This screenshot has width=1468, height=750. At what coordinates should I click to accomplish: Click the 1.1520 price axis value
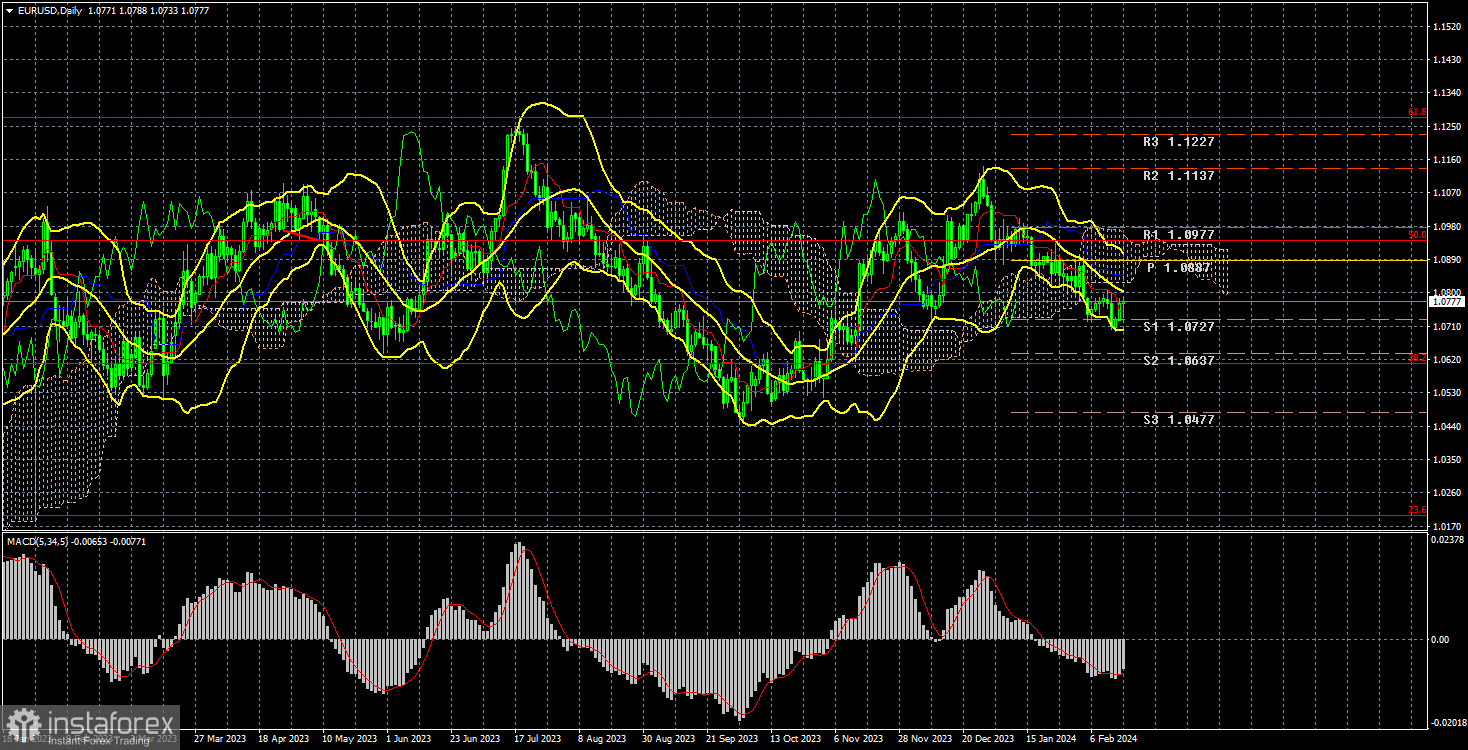(1446, 27)
